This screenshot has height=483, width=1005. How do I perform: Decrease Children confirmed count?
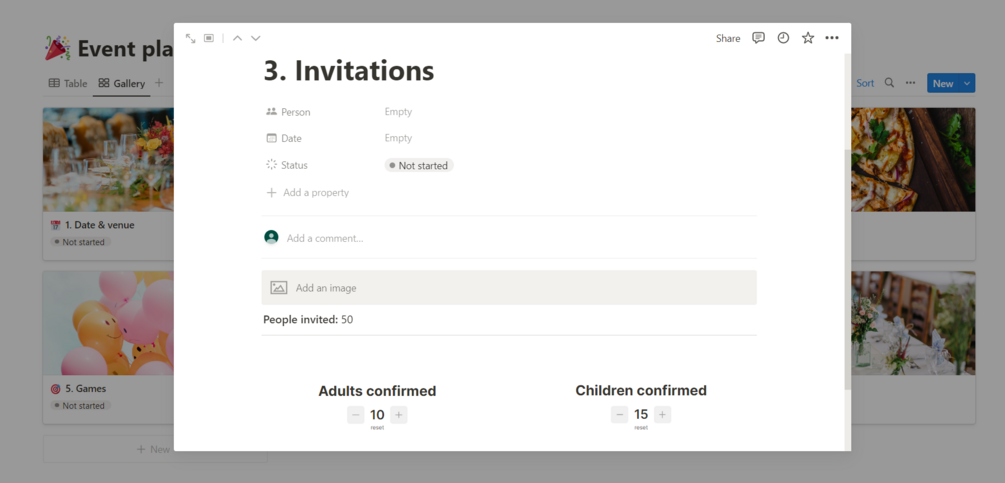(x=620, y=415)
